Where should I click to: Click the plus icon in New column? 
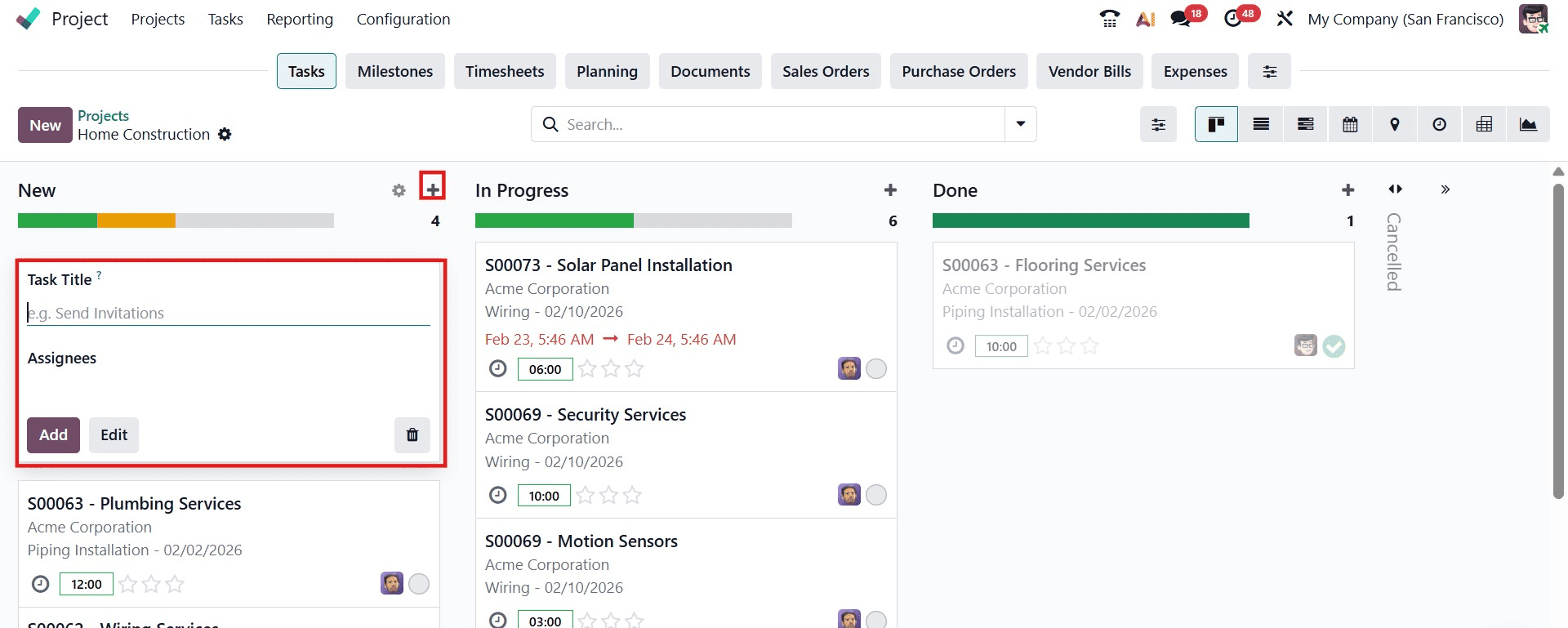[433, 190]
